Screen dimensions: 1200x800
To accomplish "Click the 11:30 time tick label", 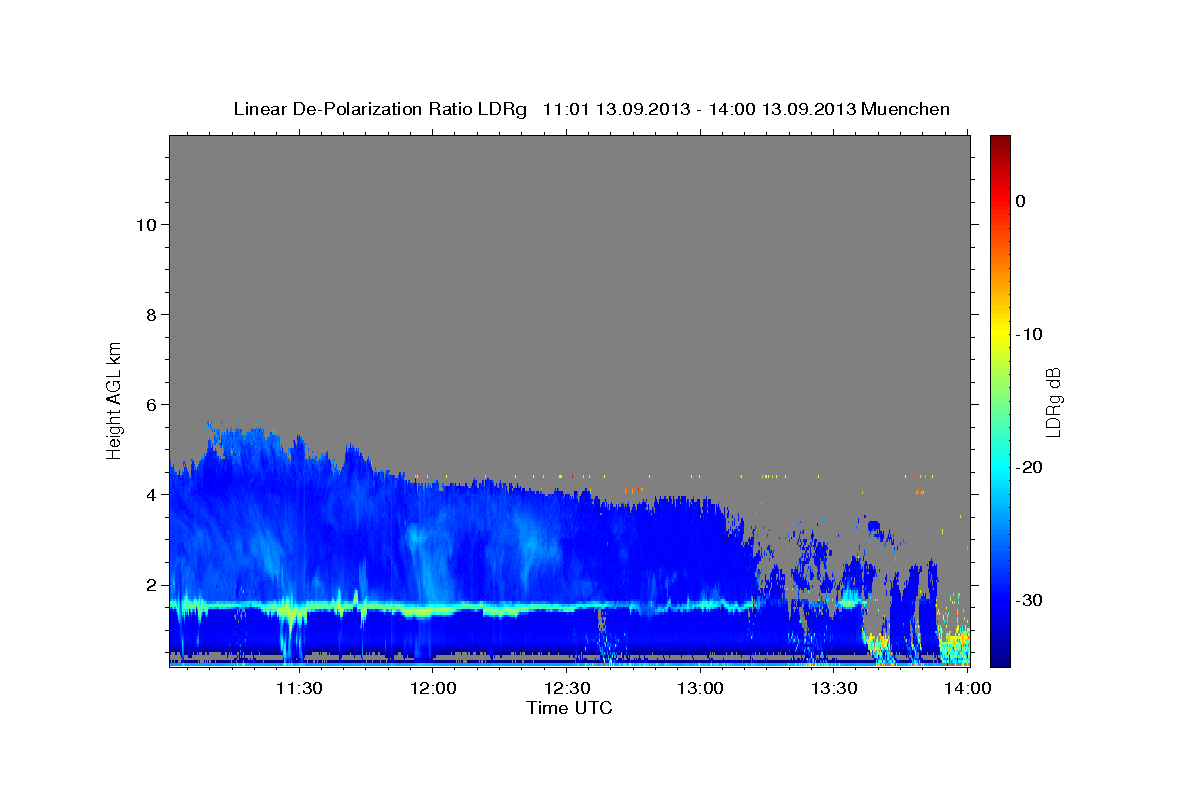I will (x=299, y=688).
